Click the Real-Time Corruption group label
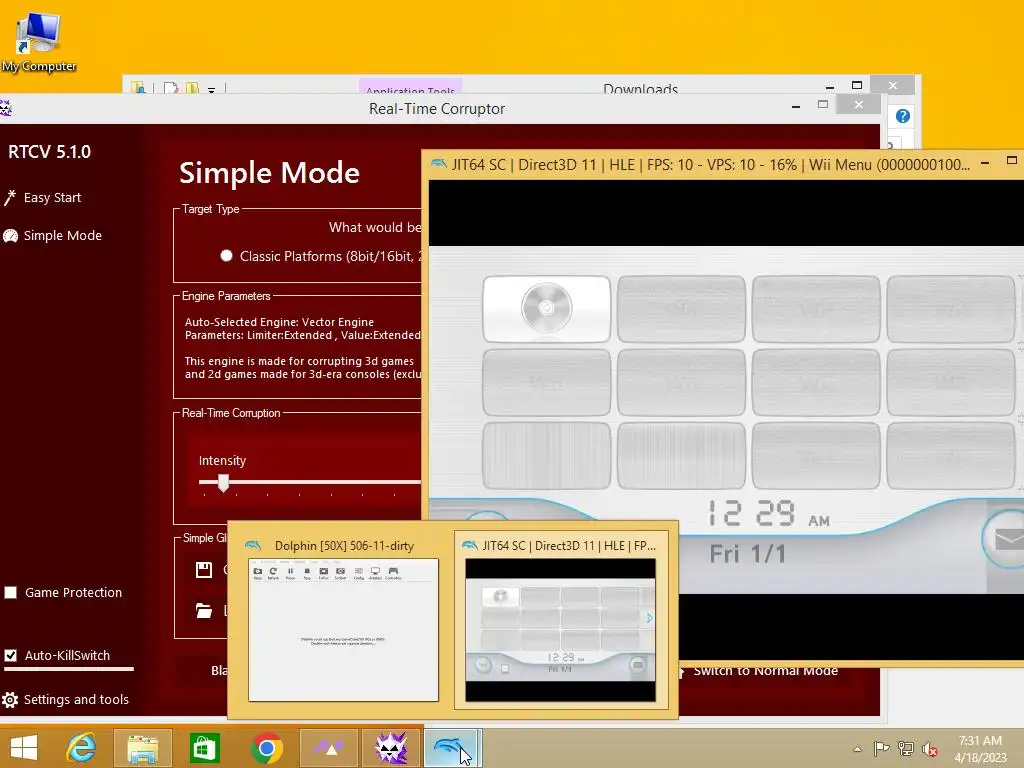The width and height of the screenshot is (1024, 768). 231,413
